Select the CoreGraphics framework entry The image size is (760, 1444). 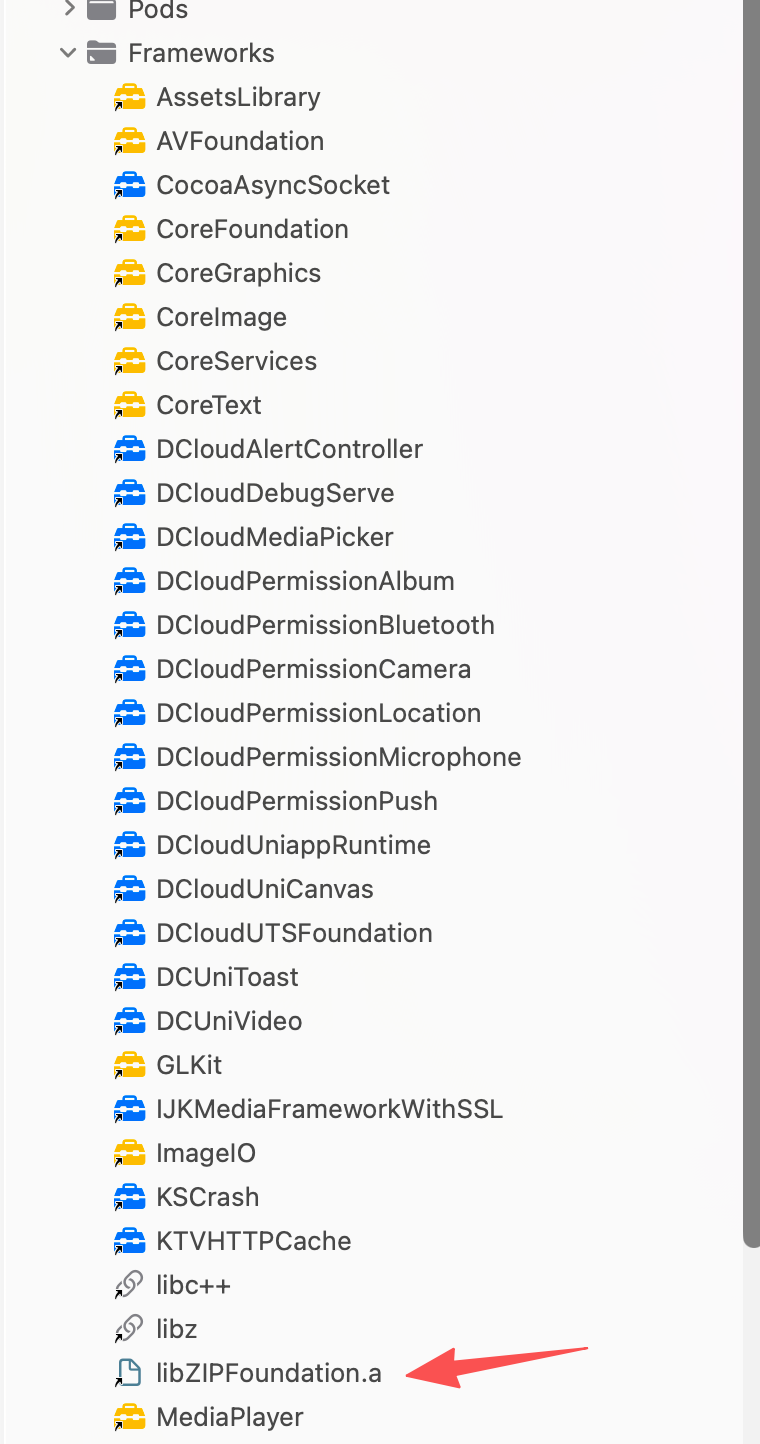tap(238, 273)
